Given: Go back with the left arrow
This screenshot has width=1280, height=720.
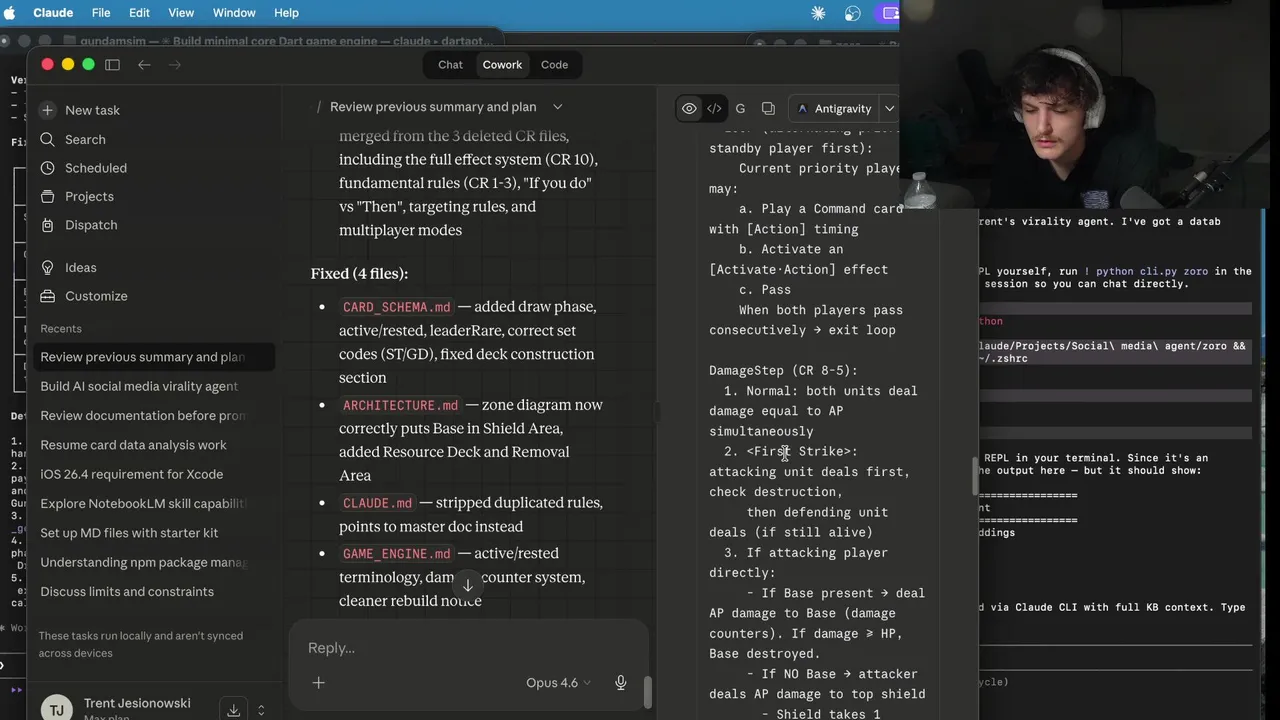Looking at the screenshot, I should [x=144, y=64].
